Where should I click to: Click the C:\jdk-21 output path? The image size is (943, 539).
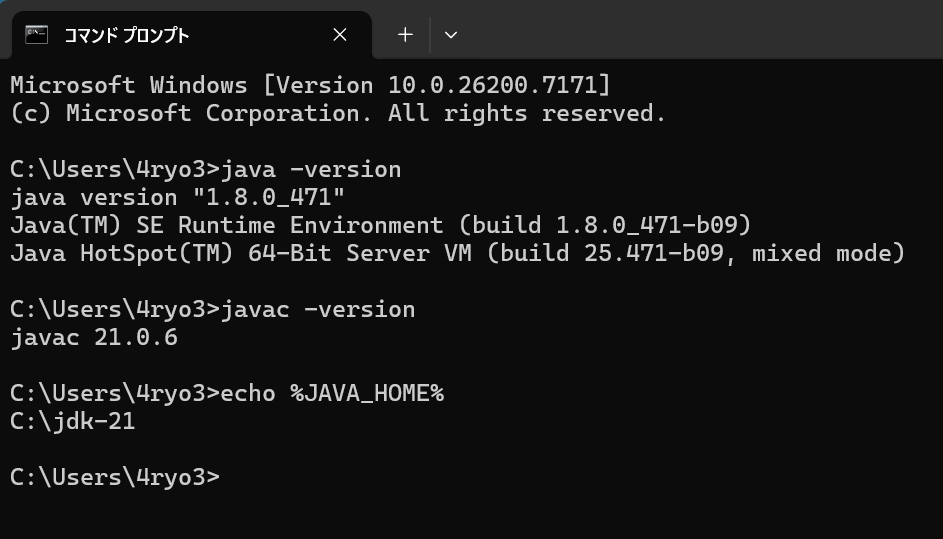coord(73,421)
